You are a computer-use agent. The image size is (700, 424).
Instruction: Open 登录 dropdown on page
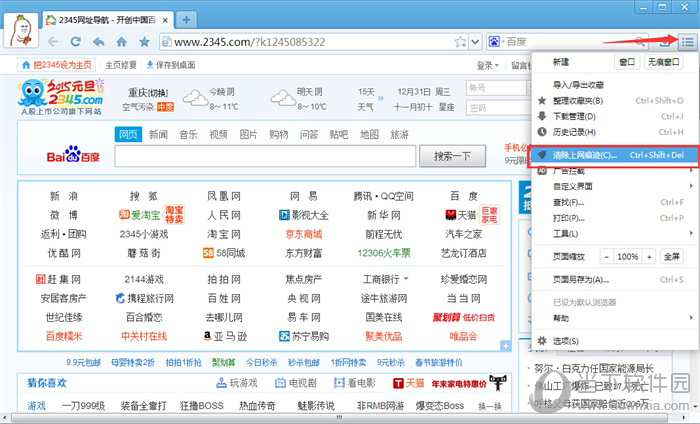click(487, 66)
